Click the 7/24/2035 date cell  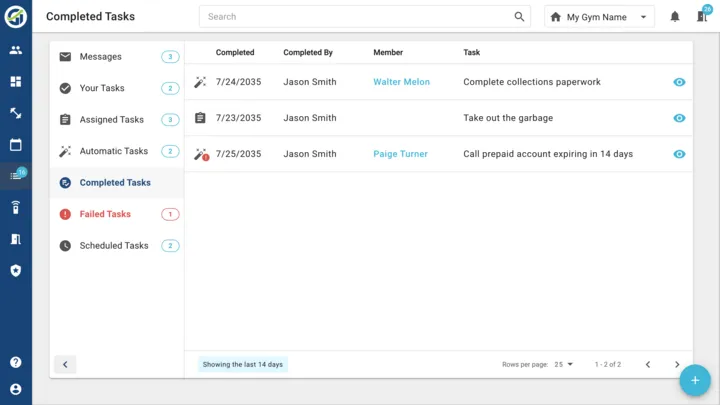238,82
